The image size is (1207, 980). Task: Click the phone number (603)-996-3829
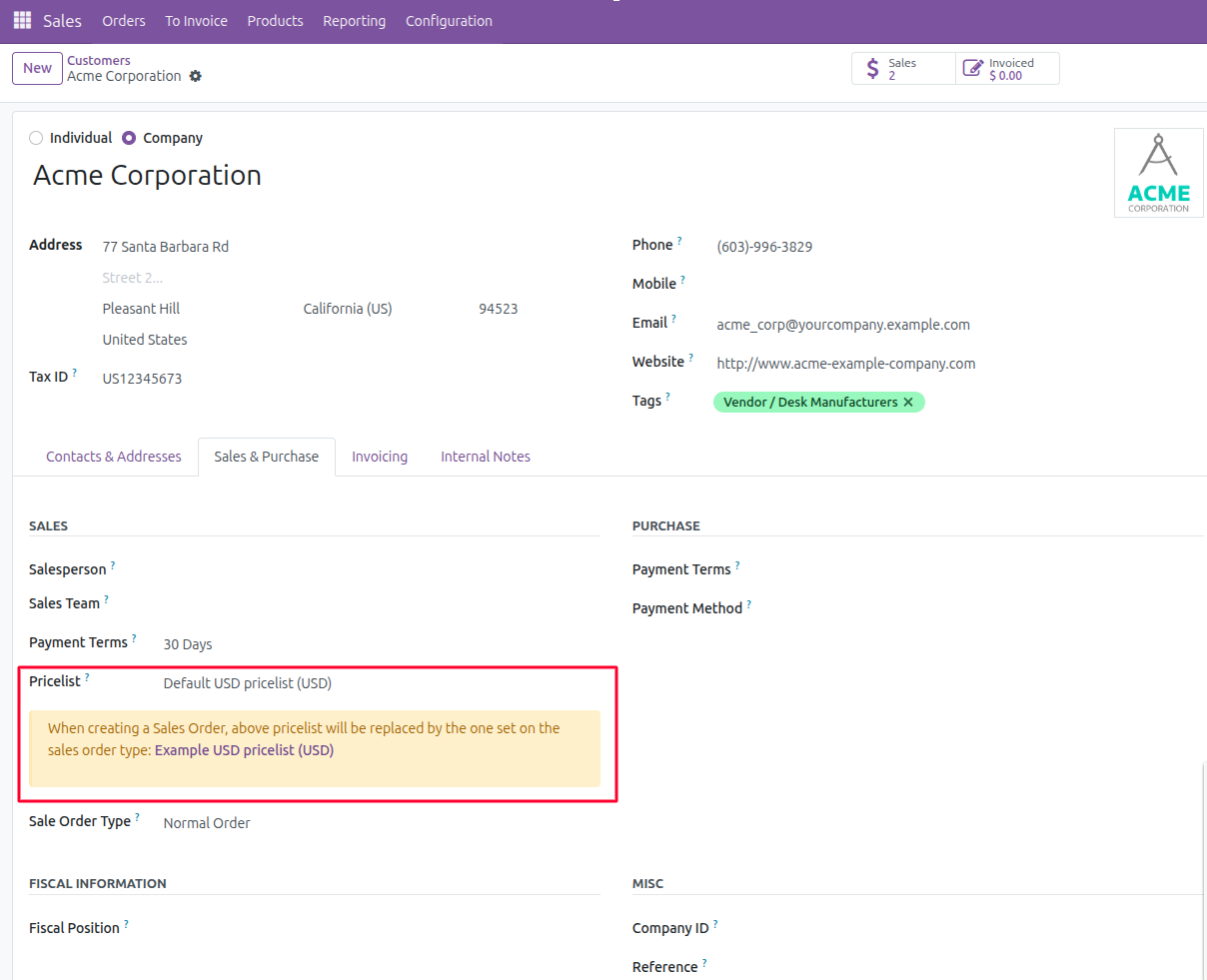pos(764,247)
